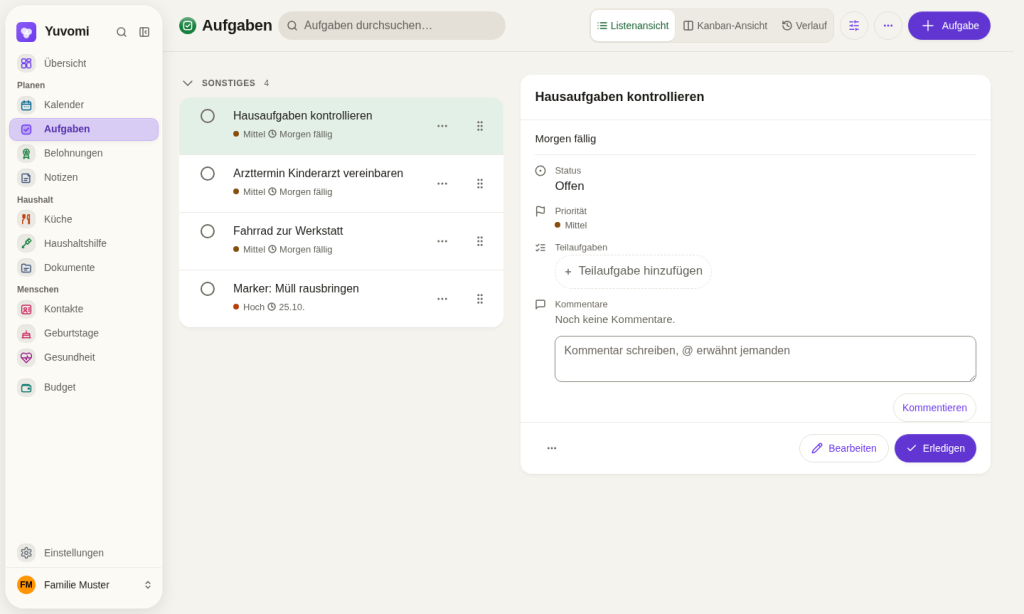This screenshot has height=614, width=1024.
Task: Open Einstellungen settings
Action: (84, 553)
